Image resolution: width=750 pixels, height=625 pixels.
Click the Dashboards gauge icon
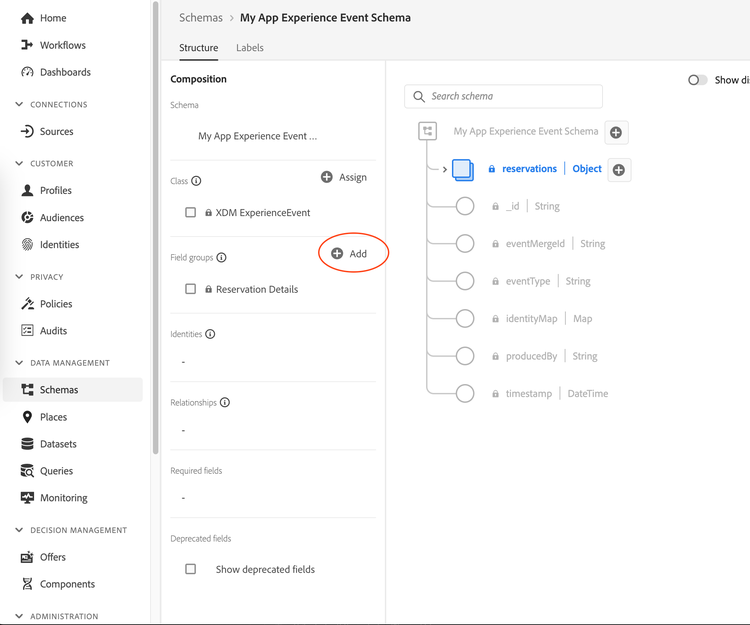click(27, 72)
